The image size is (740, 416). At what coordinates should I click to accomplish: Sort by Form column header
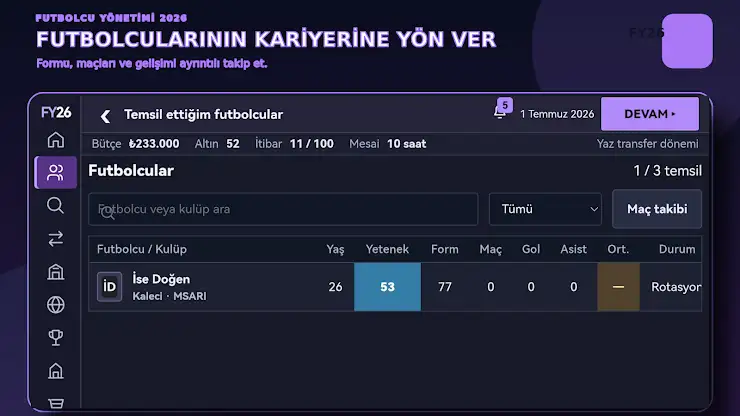point(445,249)
